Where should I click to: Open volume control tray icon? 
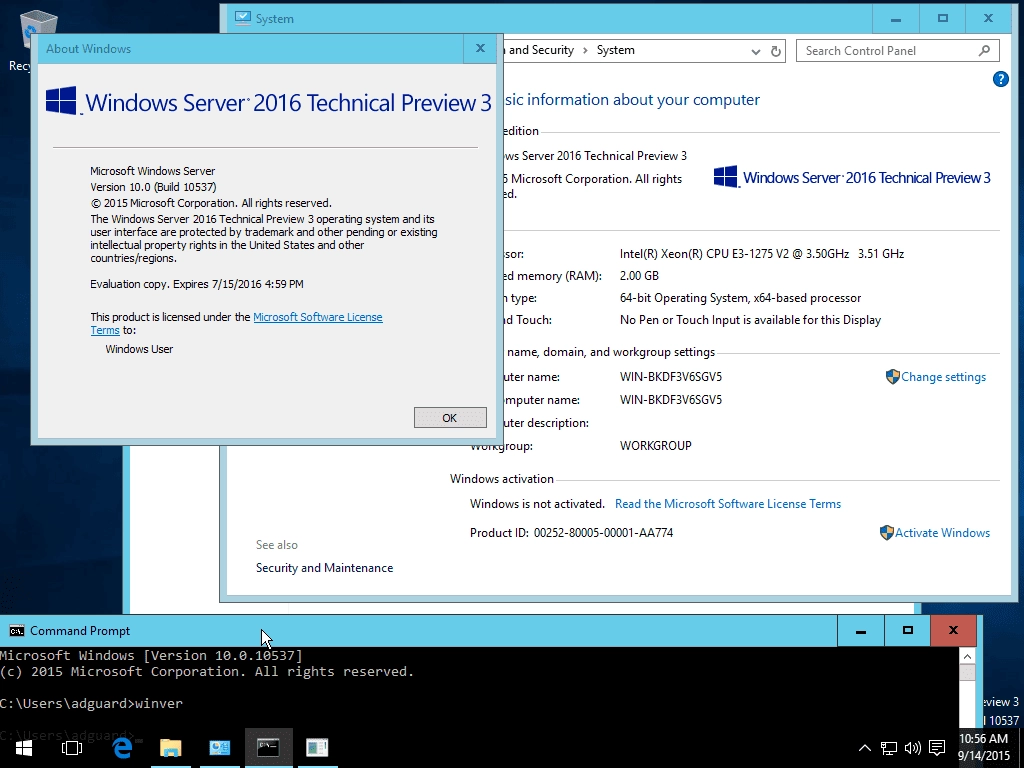tap(913, 748)
